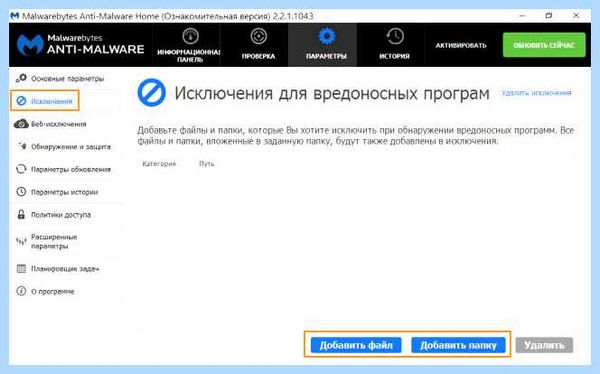Click the history clock icon

pyautogui.click(x=395, y=36)
